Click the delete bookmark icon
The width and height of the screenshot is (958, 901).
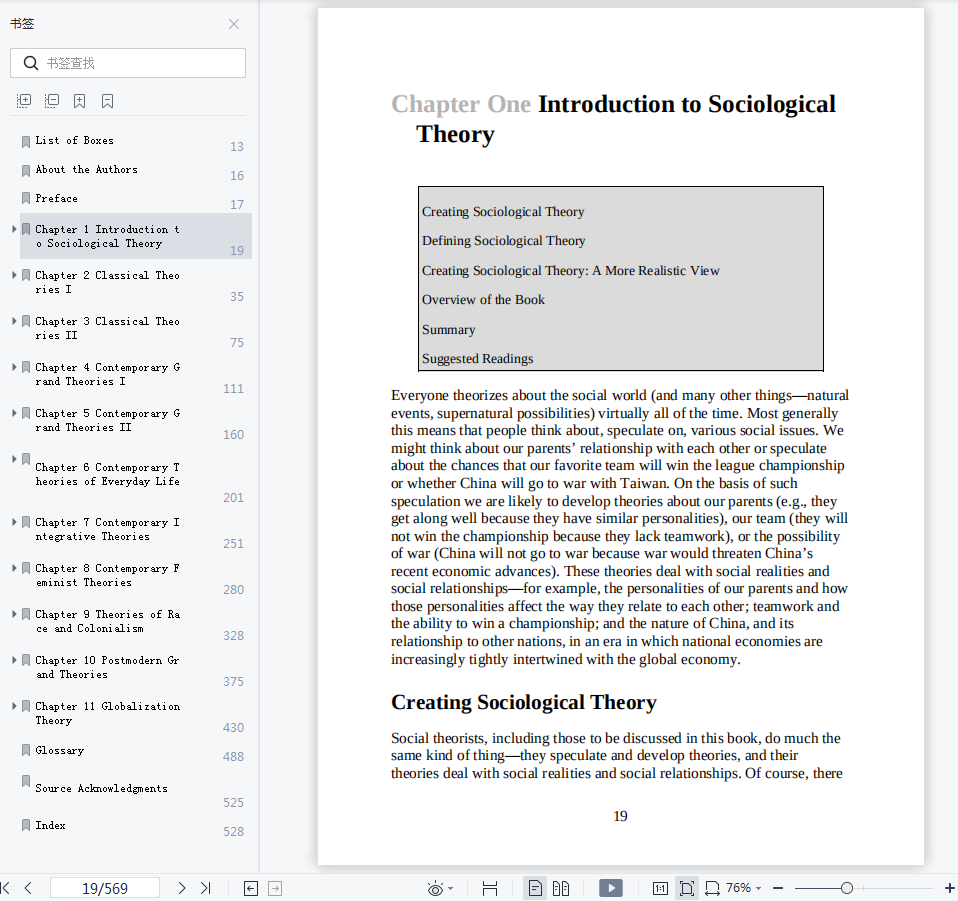click(108, 101)
